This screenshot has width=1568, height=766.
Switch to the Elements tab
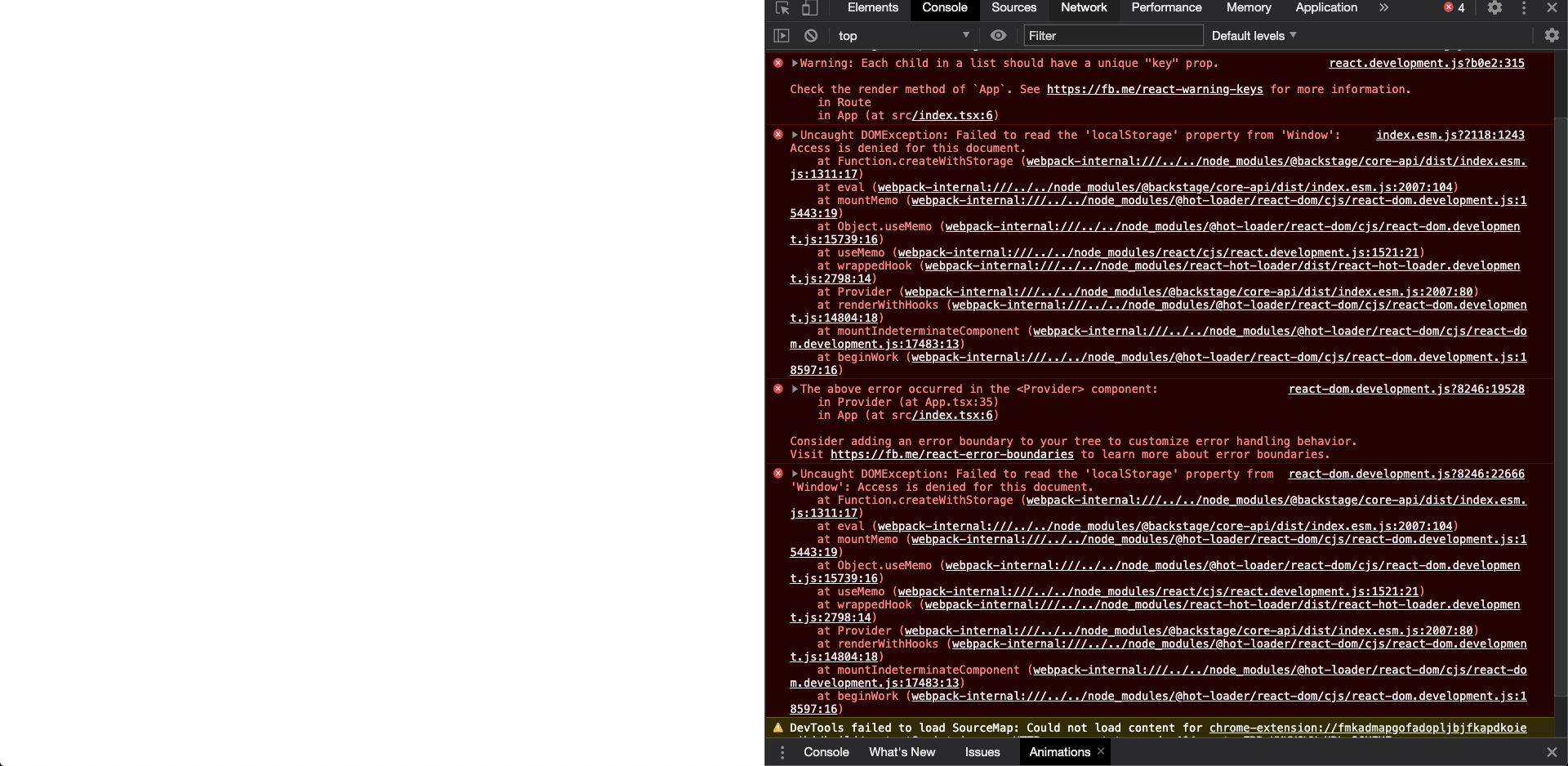point(872,7)
